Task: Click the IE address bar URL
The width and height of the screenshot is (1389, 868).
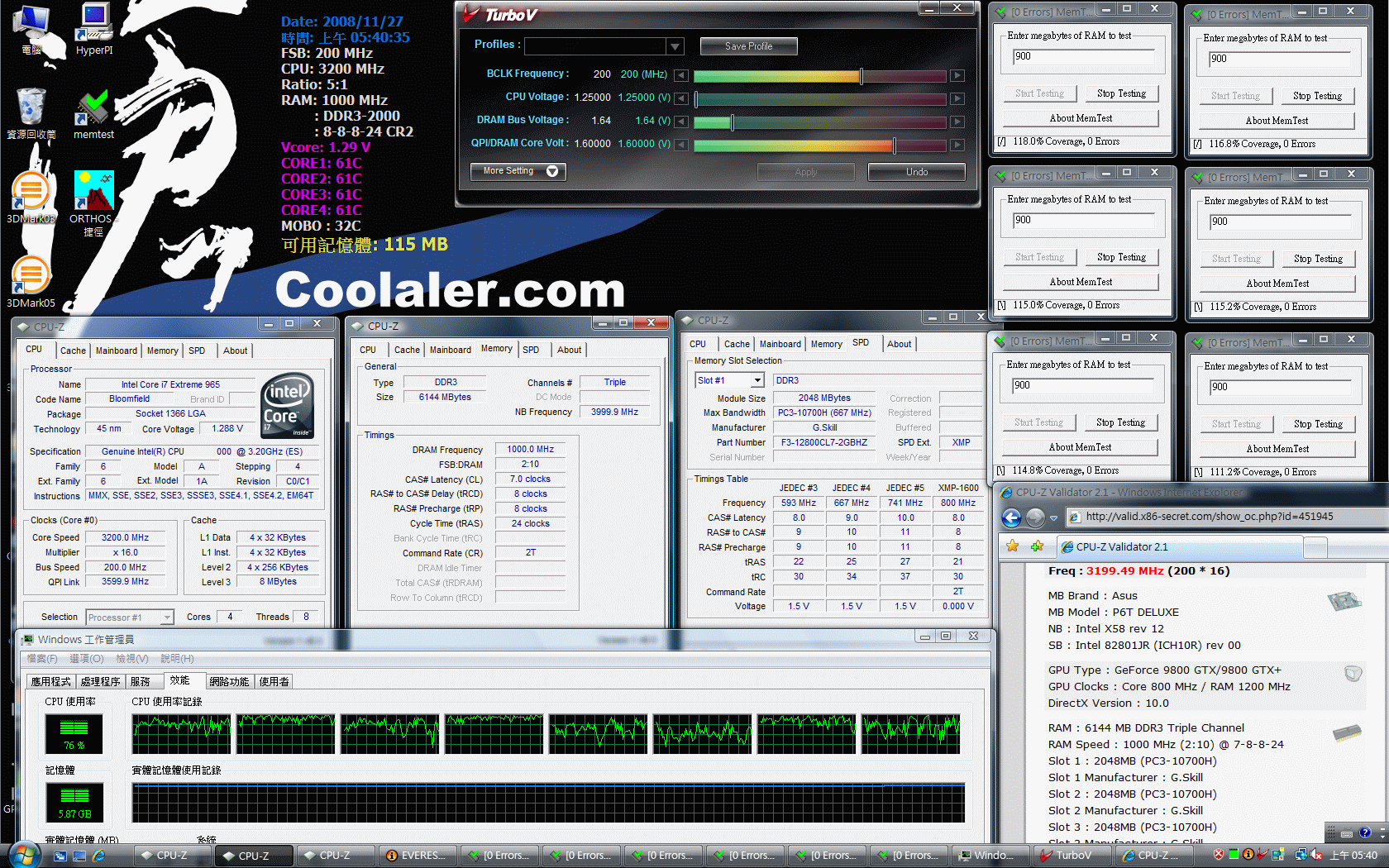Action: [1210, 517]
